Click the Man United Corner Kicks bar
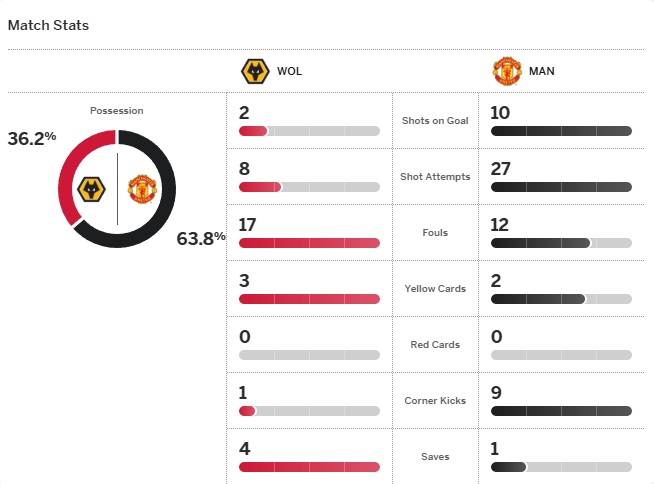The image size is (654, 484). (561, 411)
